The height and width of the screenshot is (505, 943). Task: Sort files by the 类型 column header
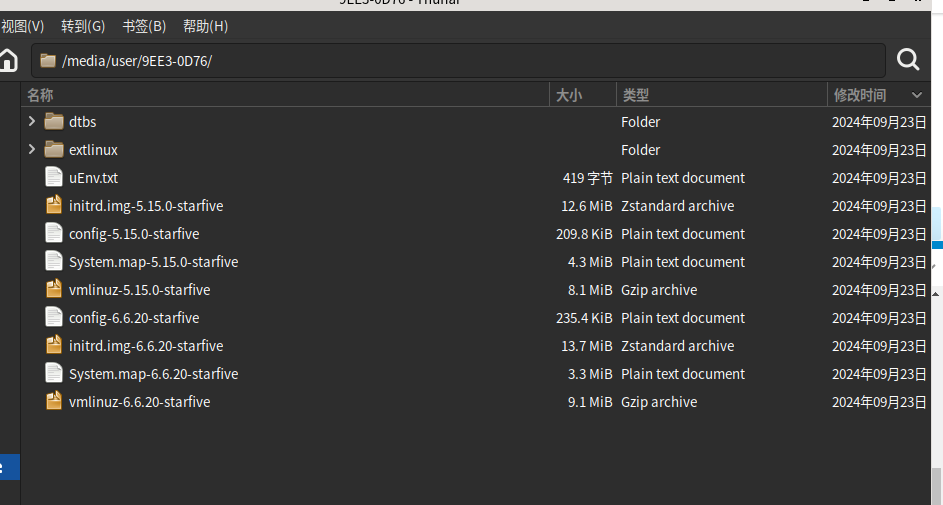[x=722, y=95]
